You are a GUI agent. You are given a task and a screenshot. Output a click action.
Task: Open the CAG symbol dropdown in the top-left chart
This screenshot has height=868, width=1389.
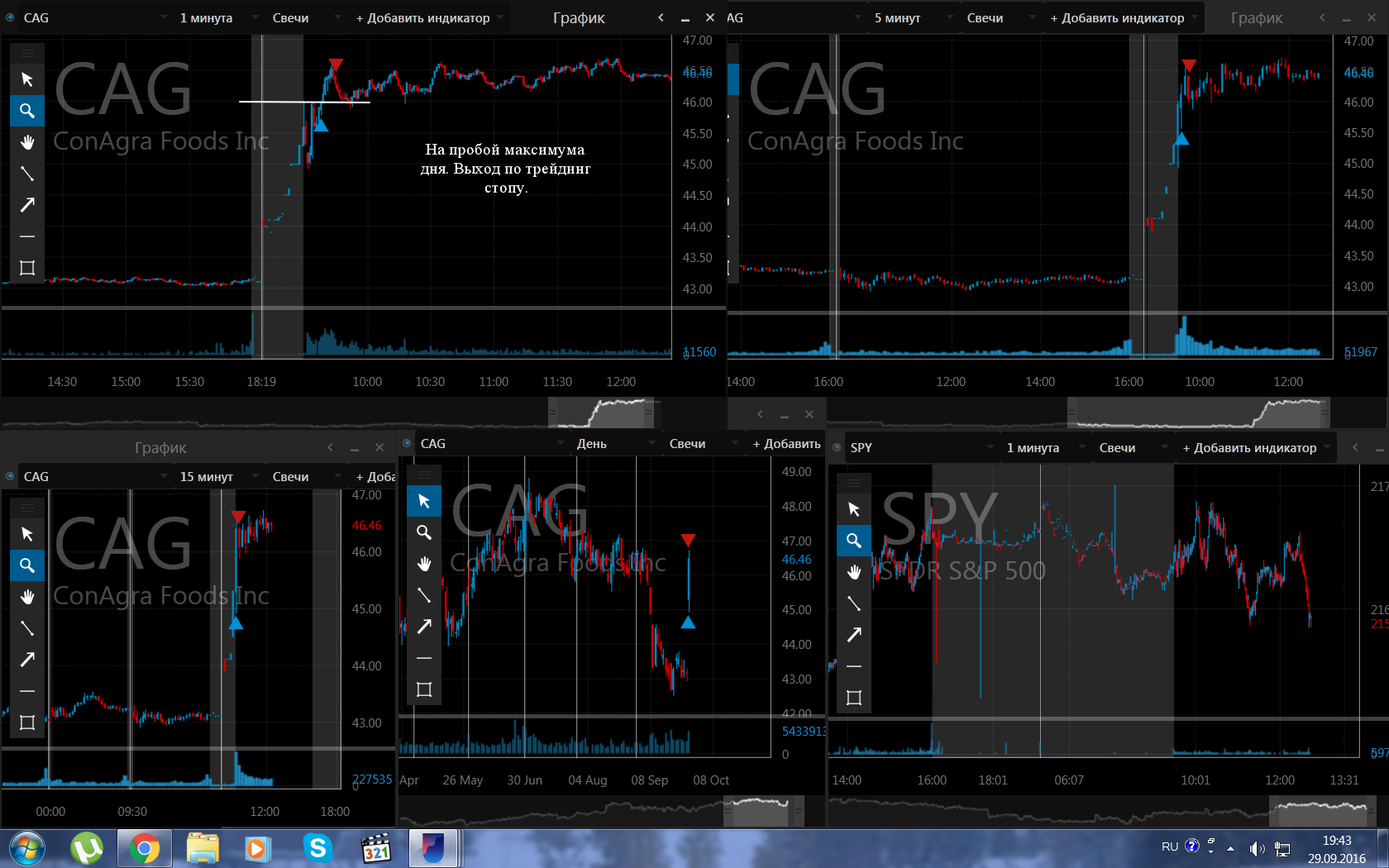95,17
